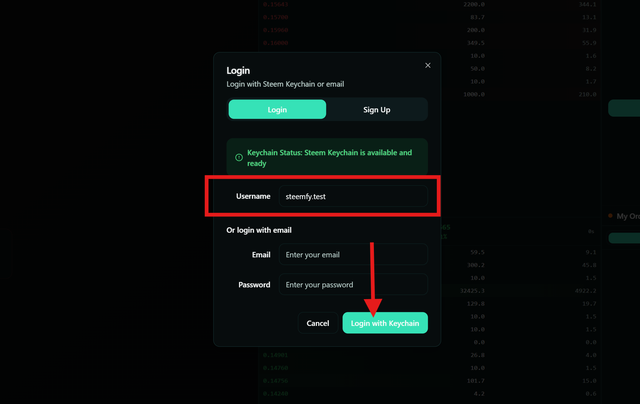Click the orange dot beside My Orders
The height and width of the screenshot is (404, 640).
coord(610,215)
